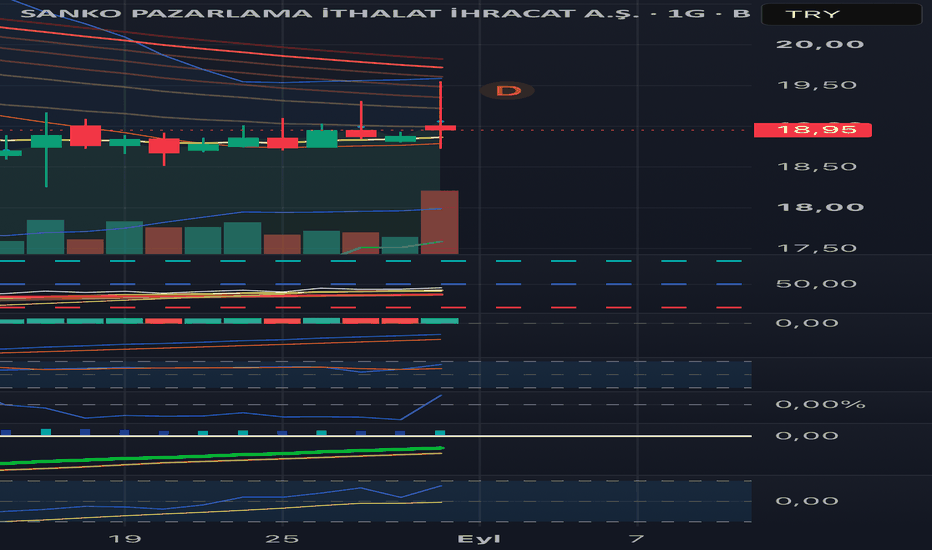932x550 pixels.
Task: Click the 18,00 price axis label
Action: tap(820, 208)
